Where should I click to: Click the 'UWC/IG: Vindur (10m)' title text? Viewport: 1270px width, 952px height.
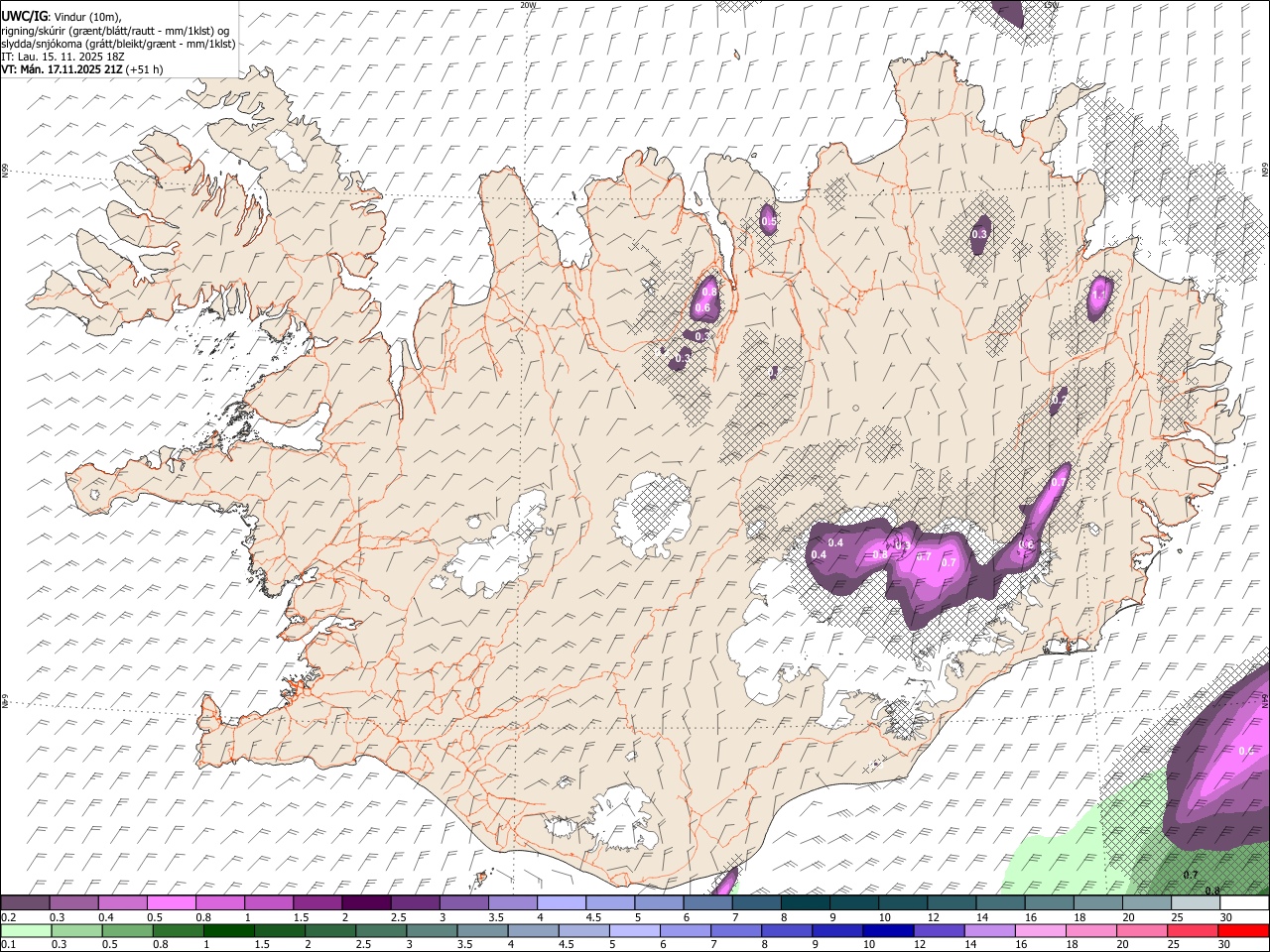61,16
